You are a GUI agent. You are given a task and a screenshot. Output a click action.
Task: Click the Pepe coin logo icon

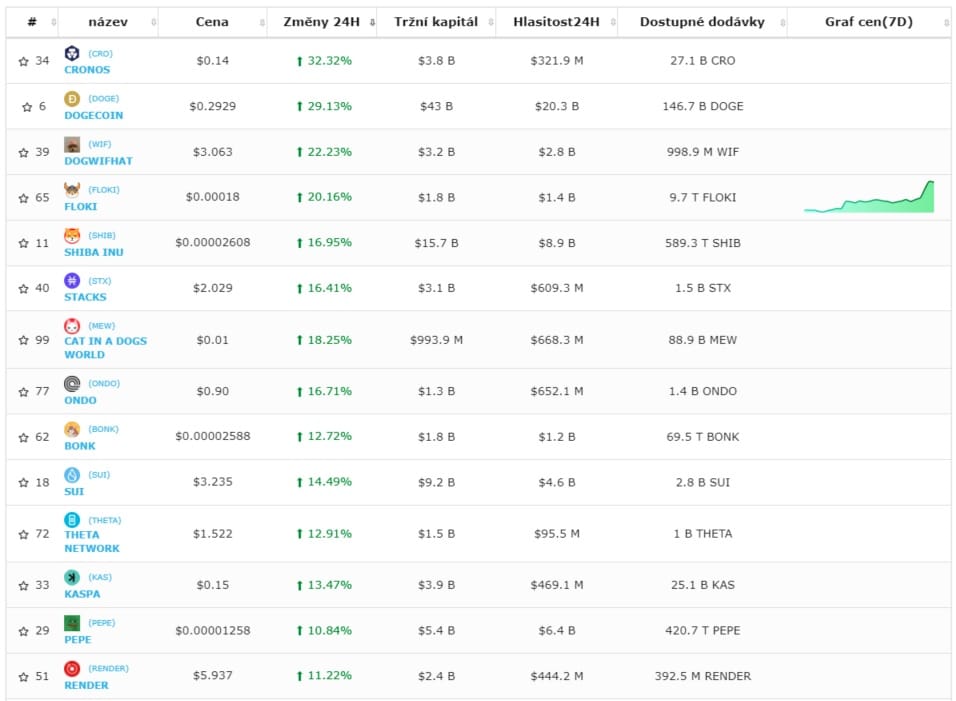pos(72,622)
